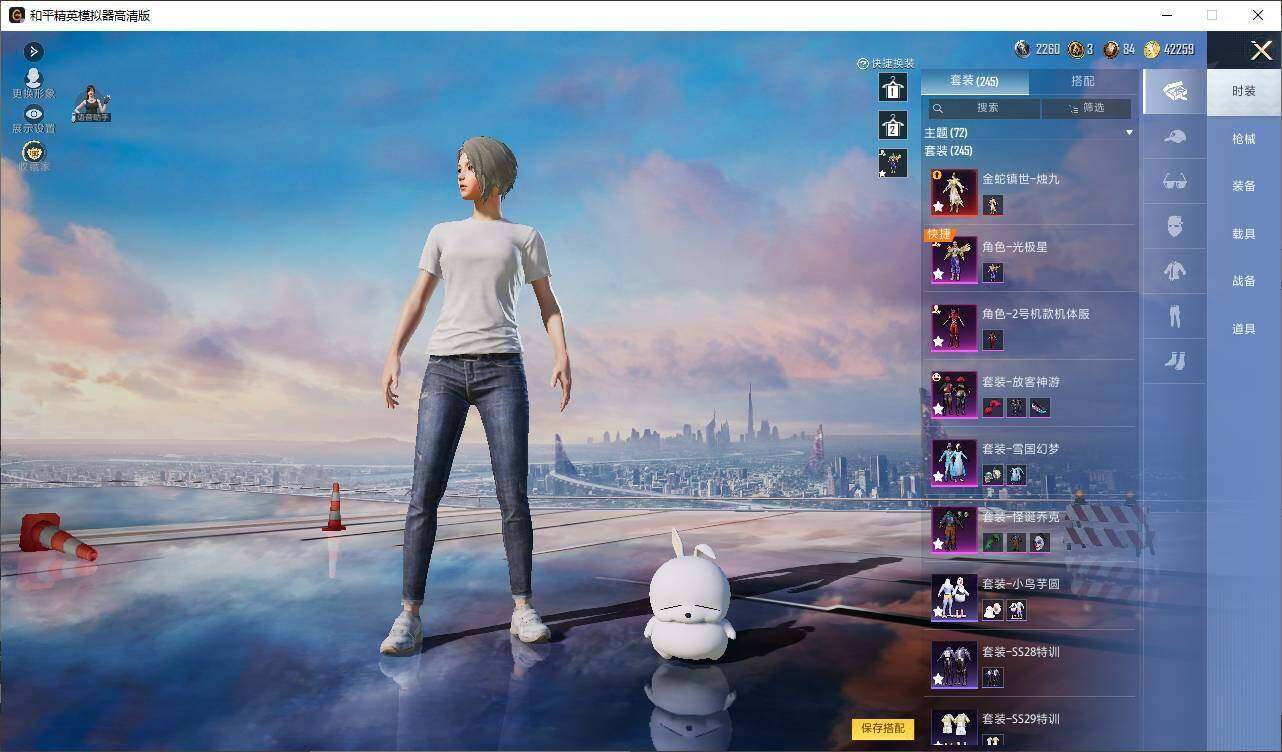1282x752 pixels.
Task: Select the 套装-雪国幻梦 outfit thumbnail
Action: (x=954, y=462)
